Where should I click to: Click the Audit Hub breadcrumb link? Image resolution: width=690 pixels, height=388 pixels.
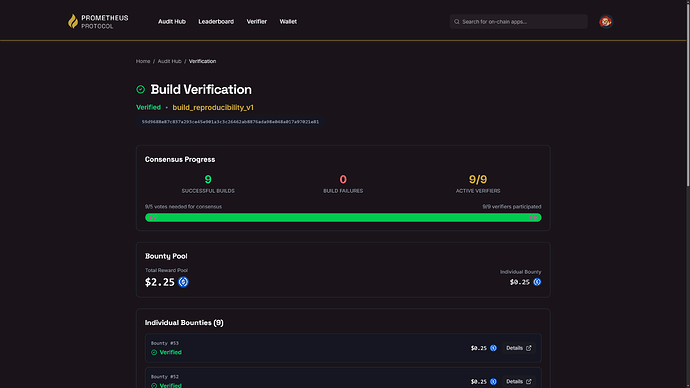(x=169, y=61)
